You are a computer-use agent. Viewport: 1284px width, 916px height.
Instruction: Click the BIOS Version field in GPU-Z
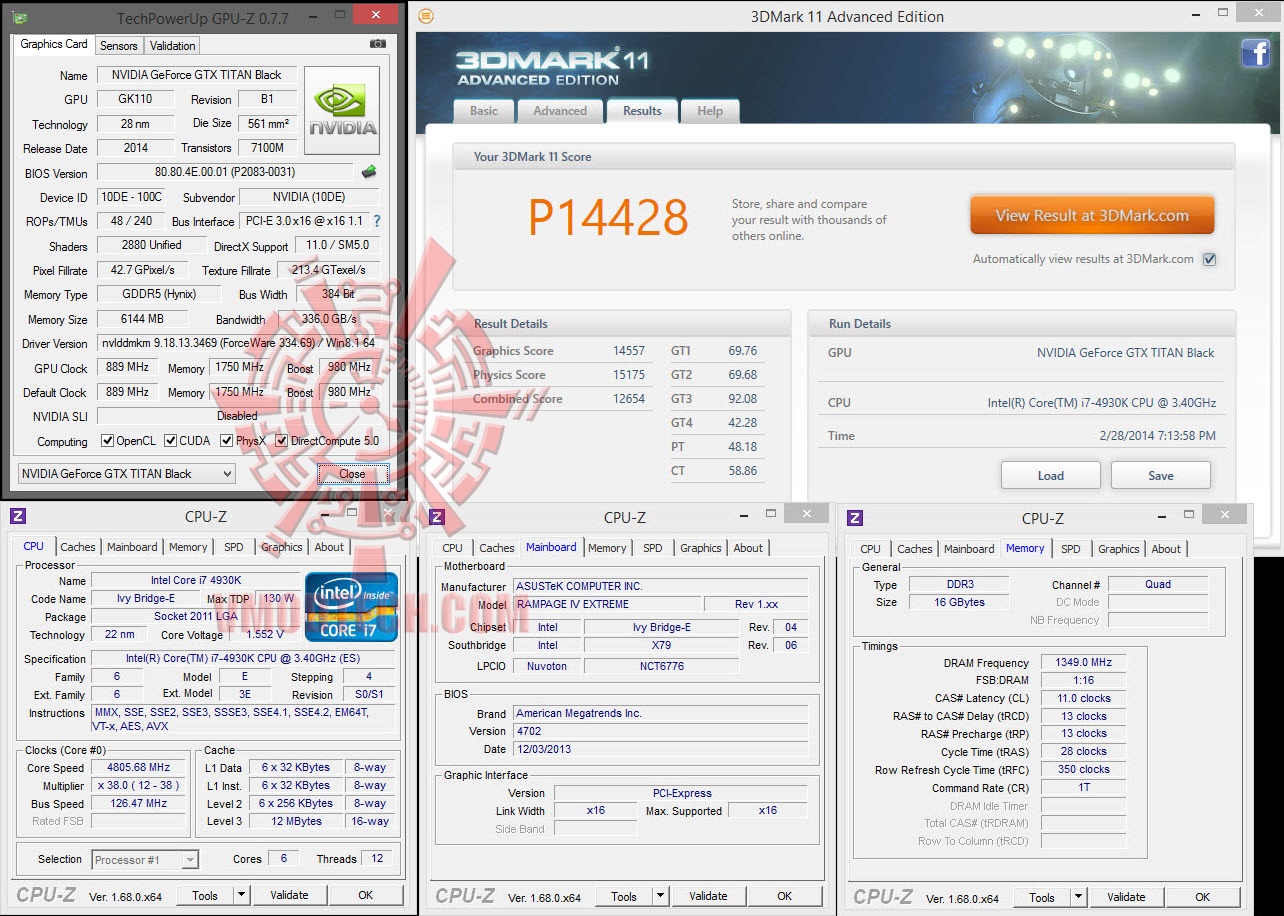[225, 173]
